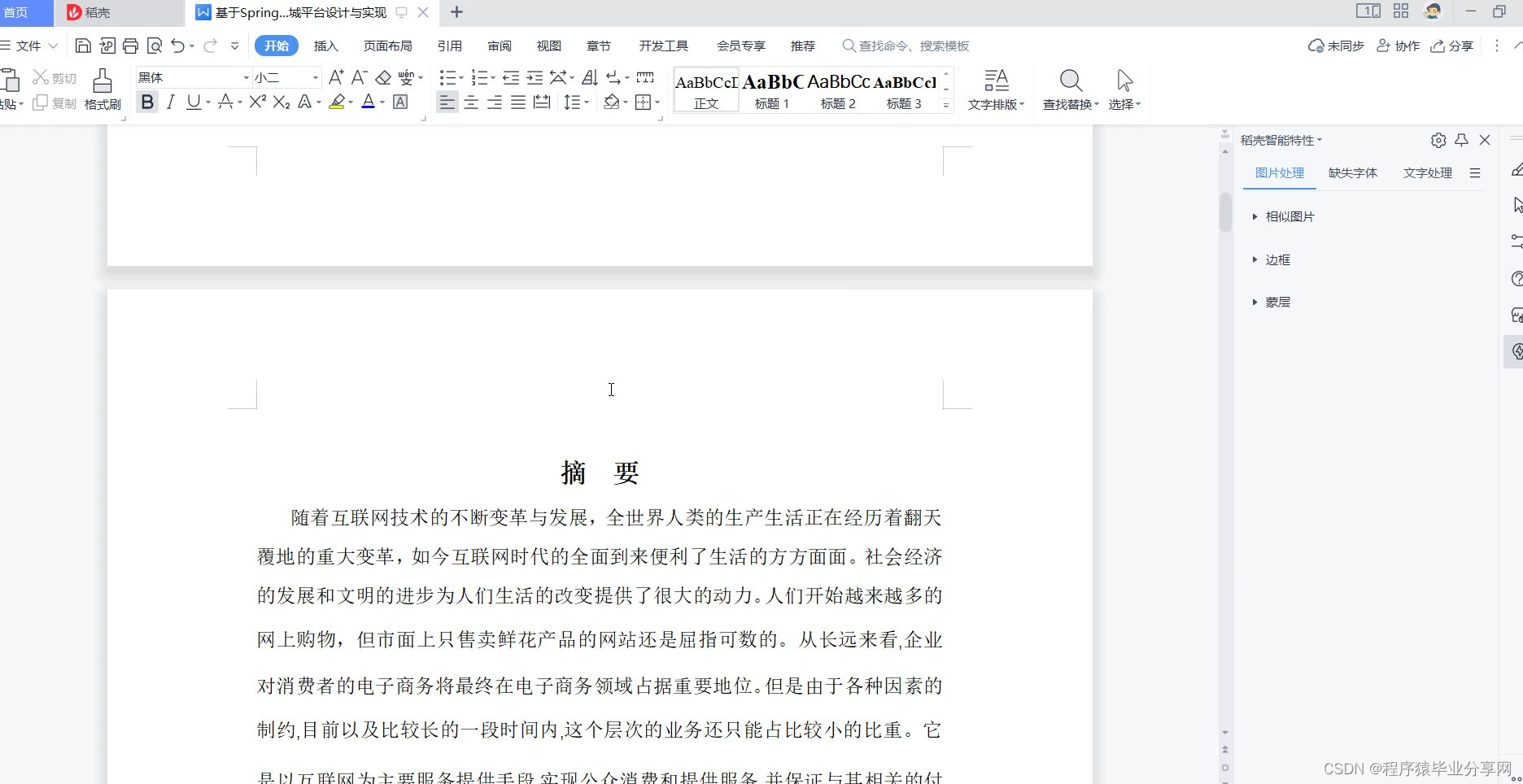Switch to the 插入 ribbon tab
The height and width of the screenshot is (784, 1523).
[x=325, y=46]
